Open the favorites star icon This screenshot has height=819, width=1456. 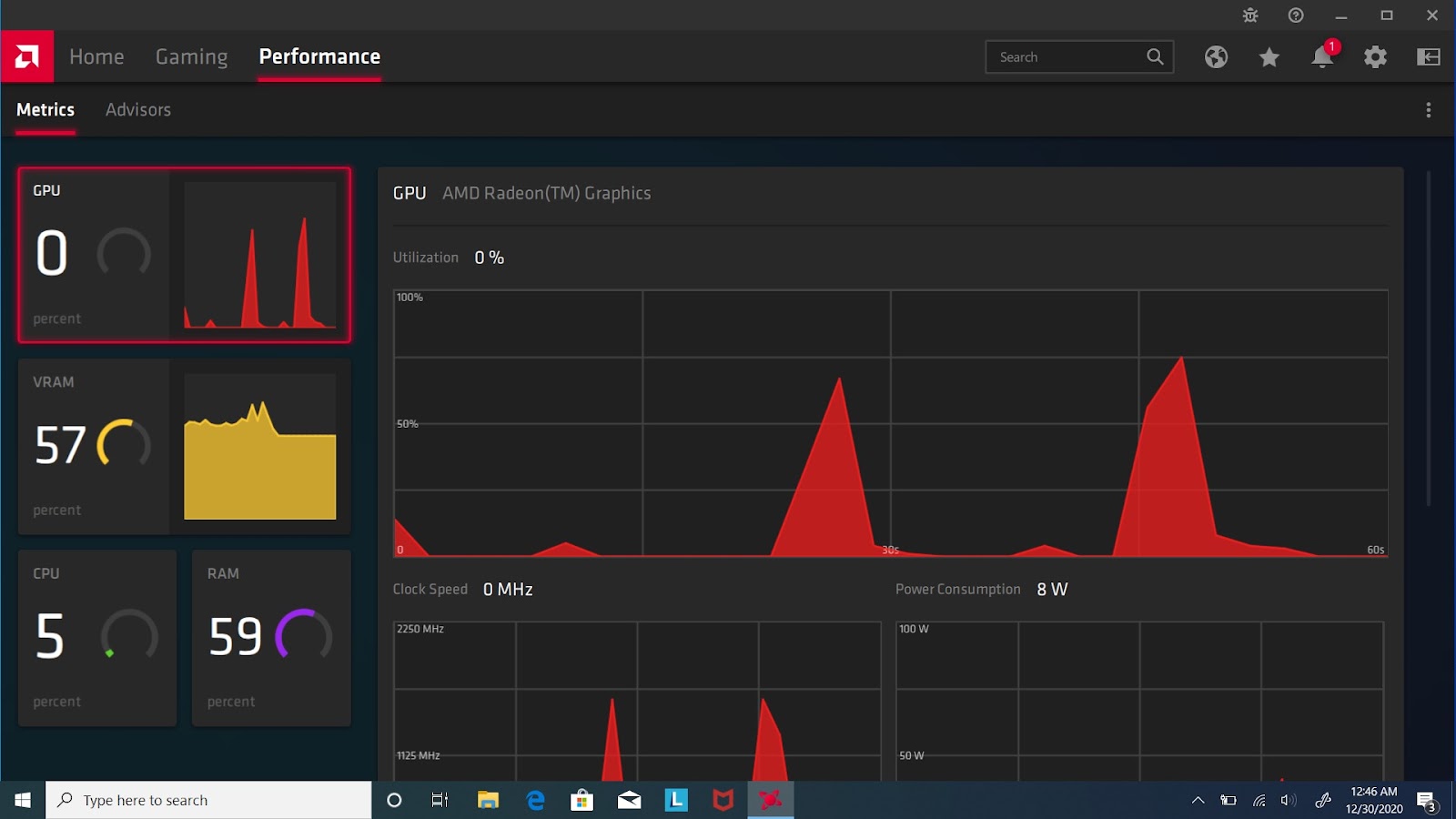click(1269, 57)
